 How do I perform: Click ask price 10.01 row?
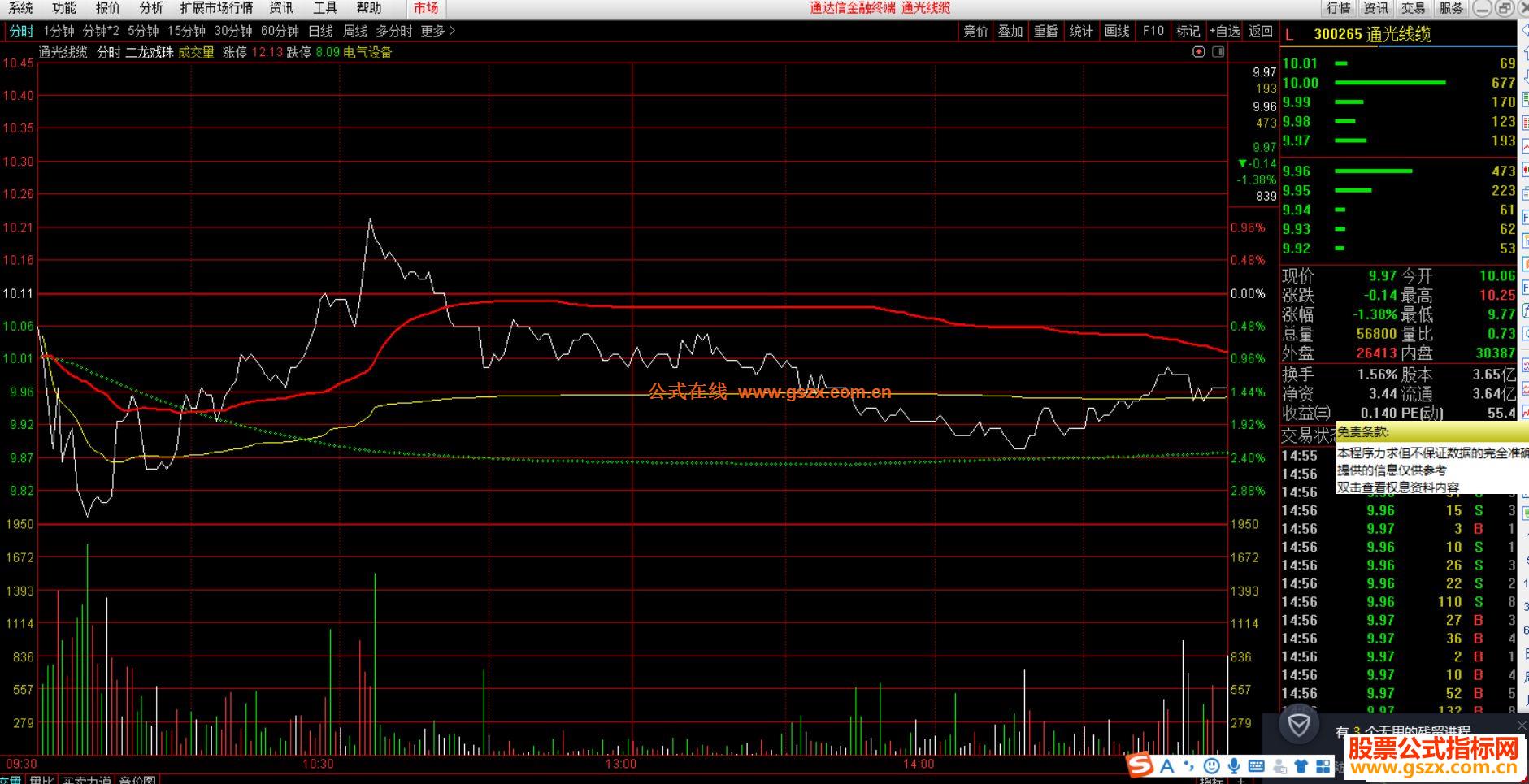1399,63
